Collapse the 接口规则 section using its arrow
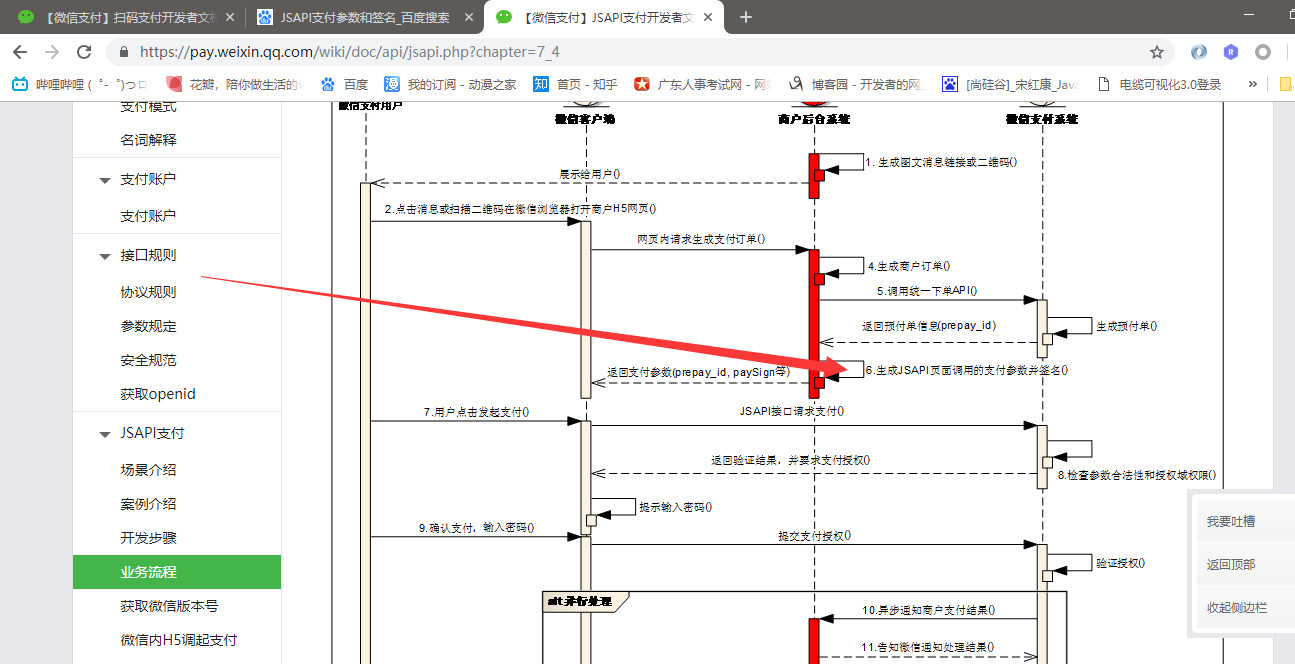Viewport: 1295px width, 664px height. 104,256
